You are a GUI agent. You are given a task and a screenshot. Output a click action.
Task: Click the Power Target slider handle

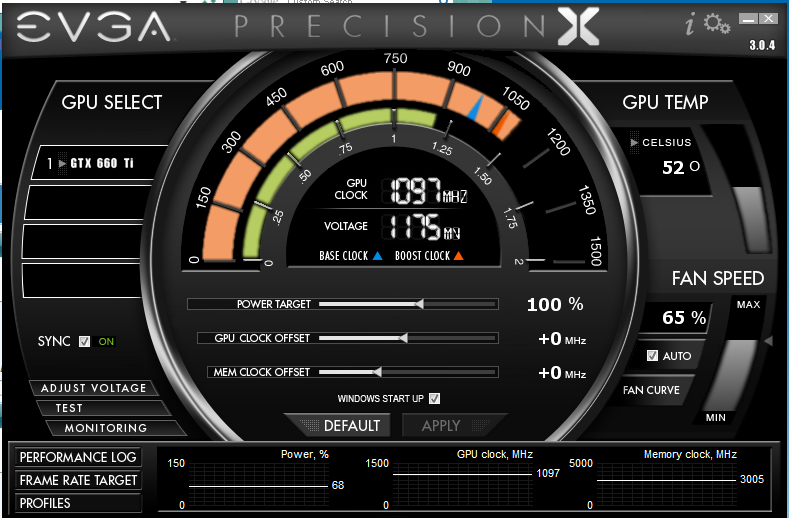point(420,304)
